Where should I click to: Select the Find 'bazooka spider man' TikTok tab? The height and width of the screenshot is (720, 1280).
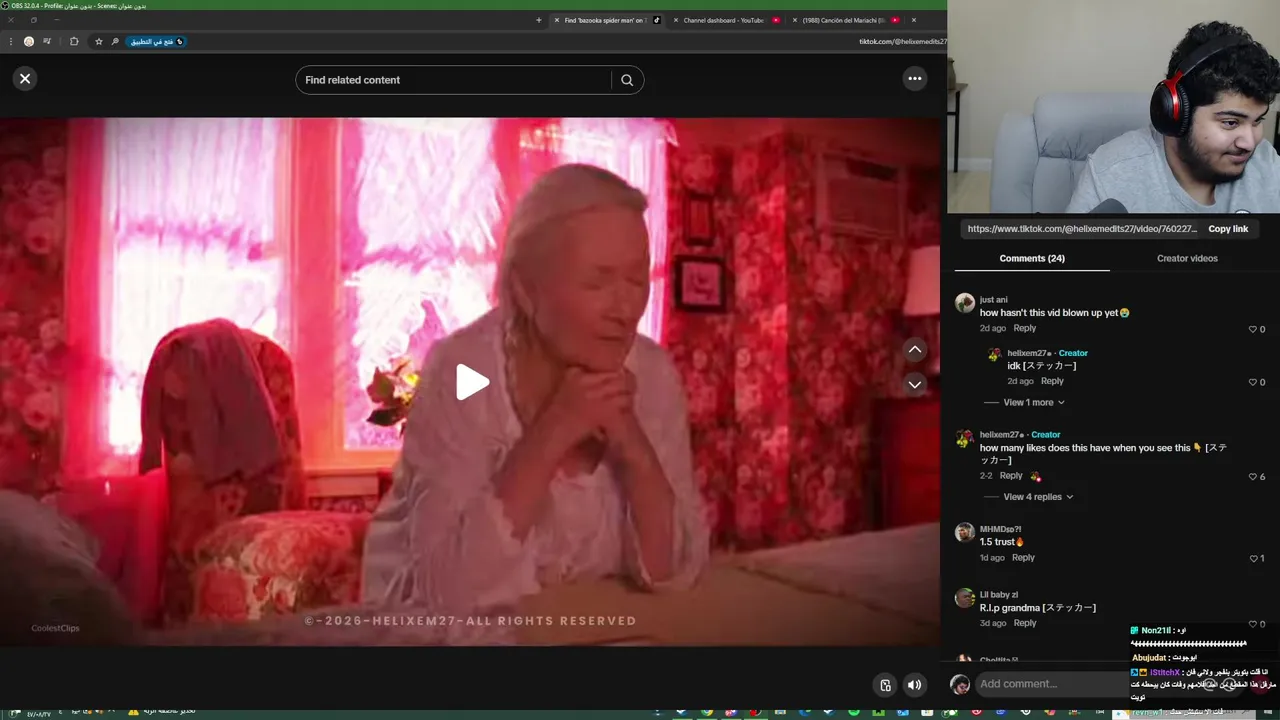coord(606,20)
